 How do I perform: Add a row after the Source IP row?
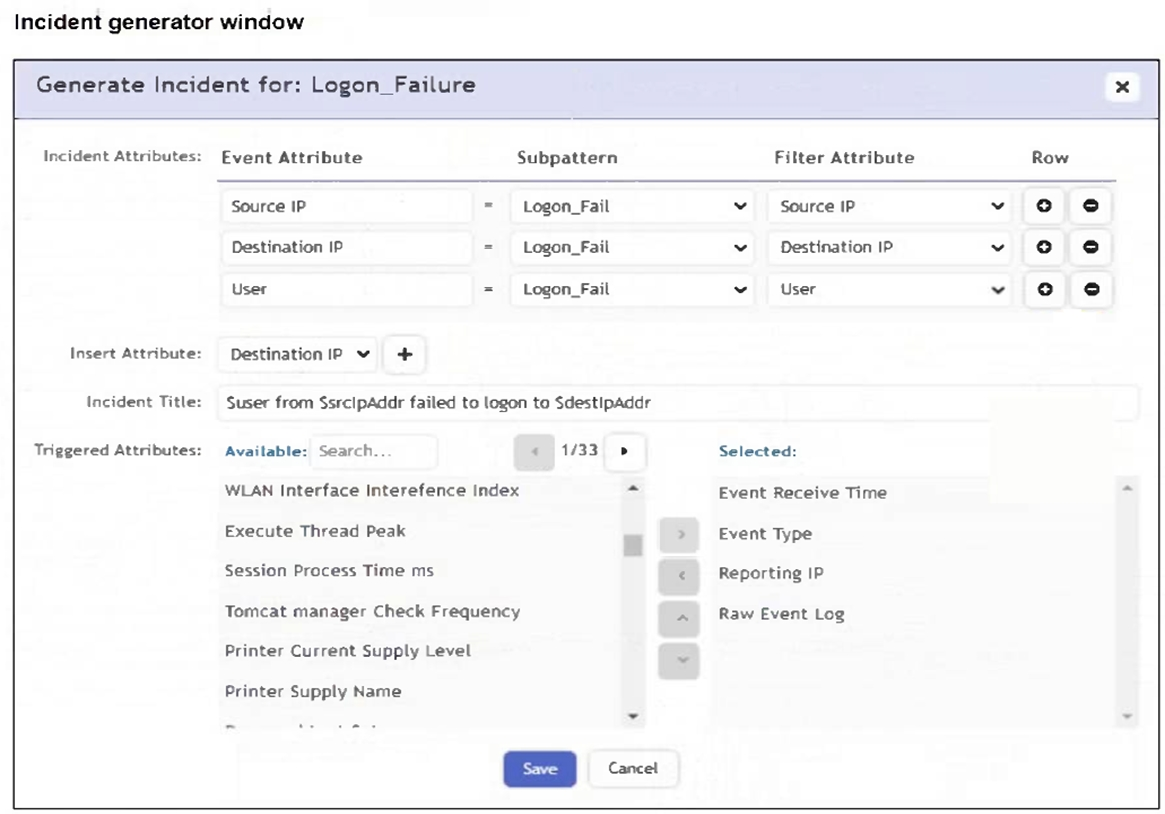(1043, 206)
